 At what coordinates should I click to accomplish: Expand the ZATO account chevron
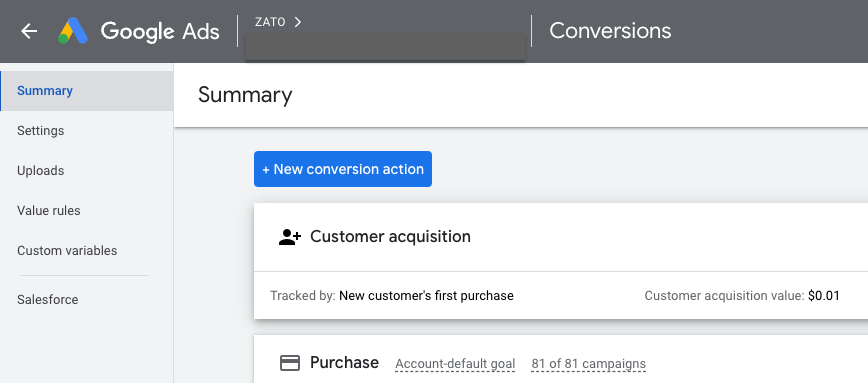298,22
